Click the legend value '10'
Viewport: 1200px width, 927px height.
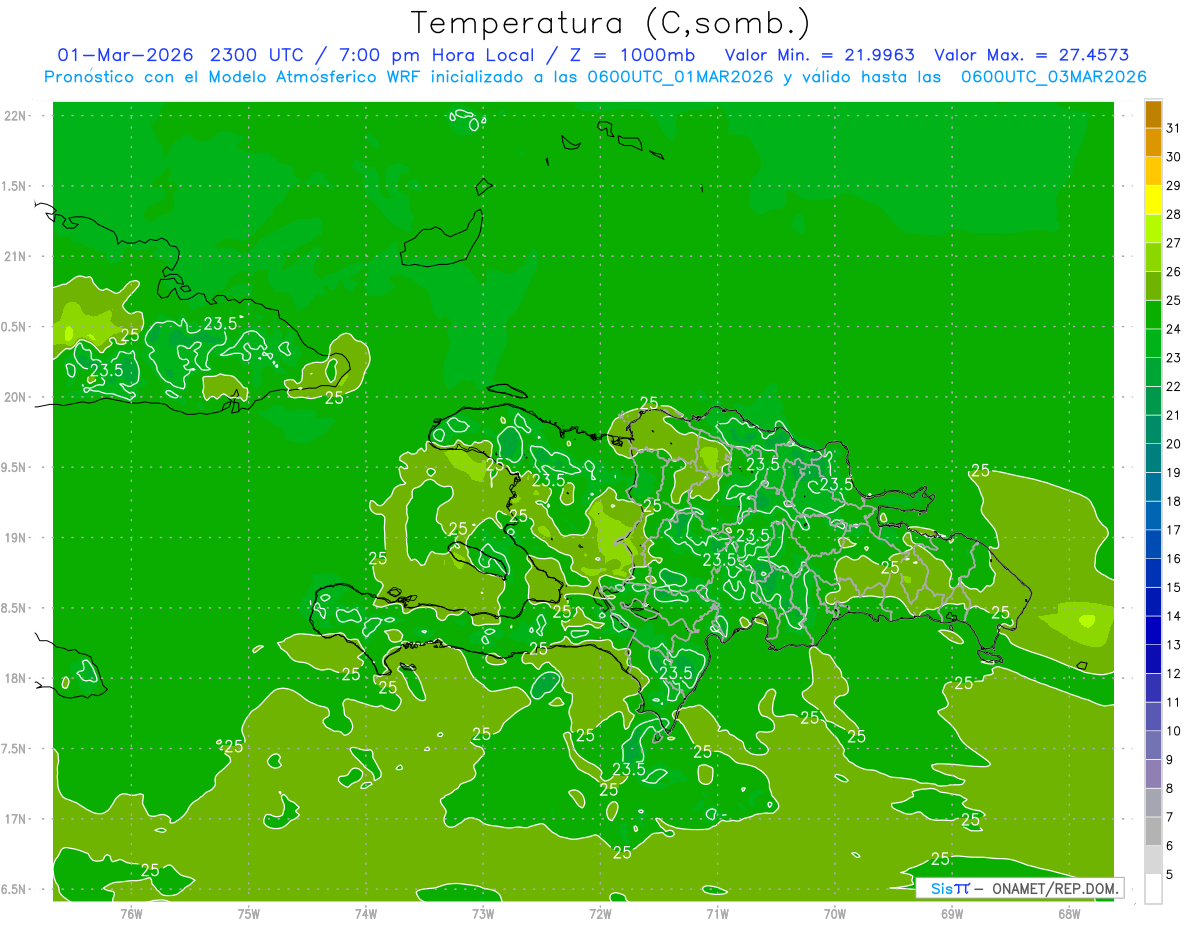pyautogui.click(x=1174, y=731)
